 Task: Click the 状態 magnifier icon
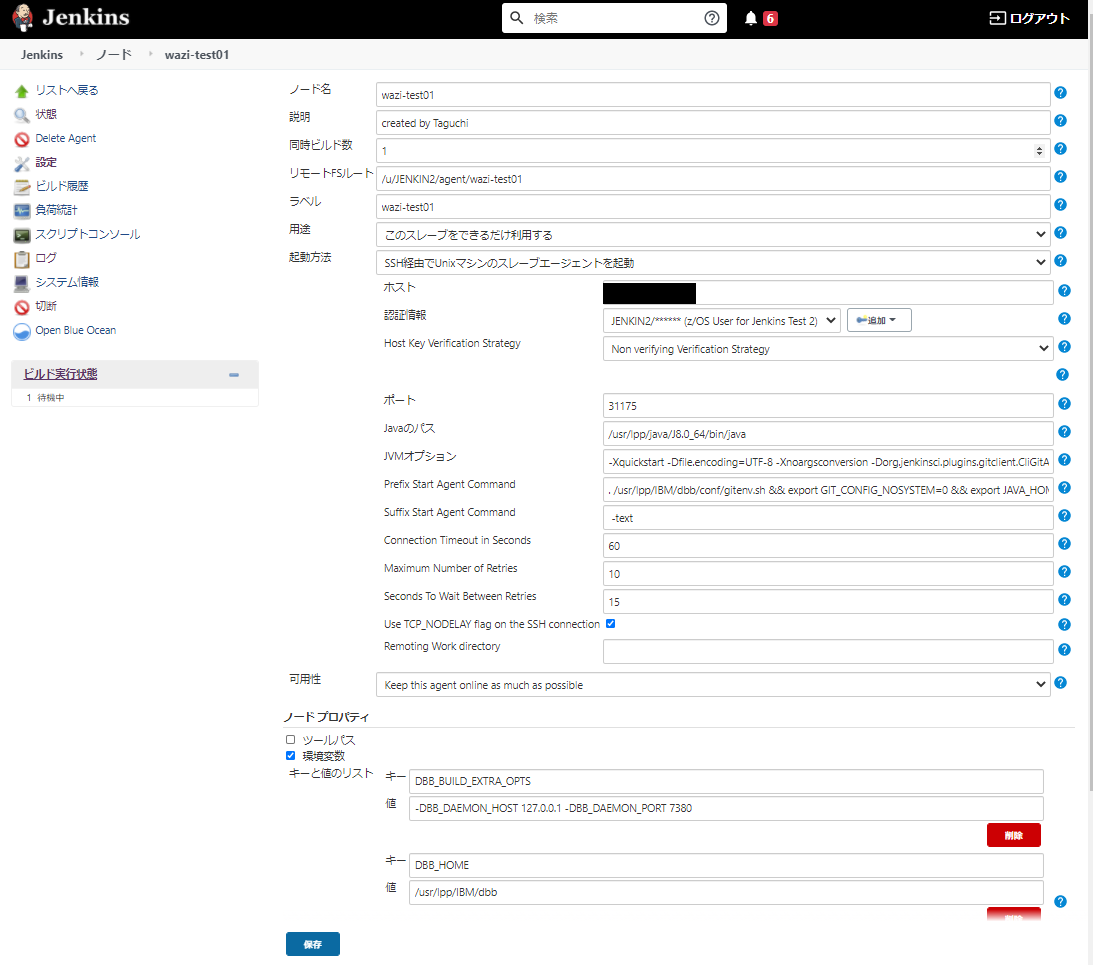tap(22, 114)
